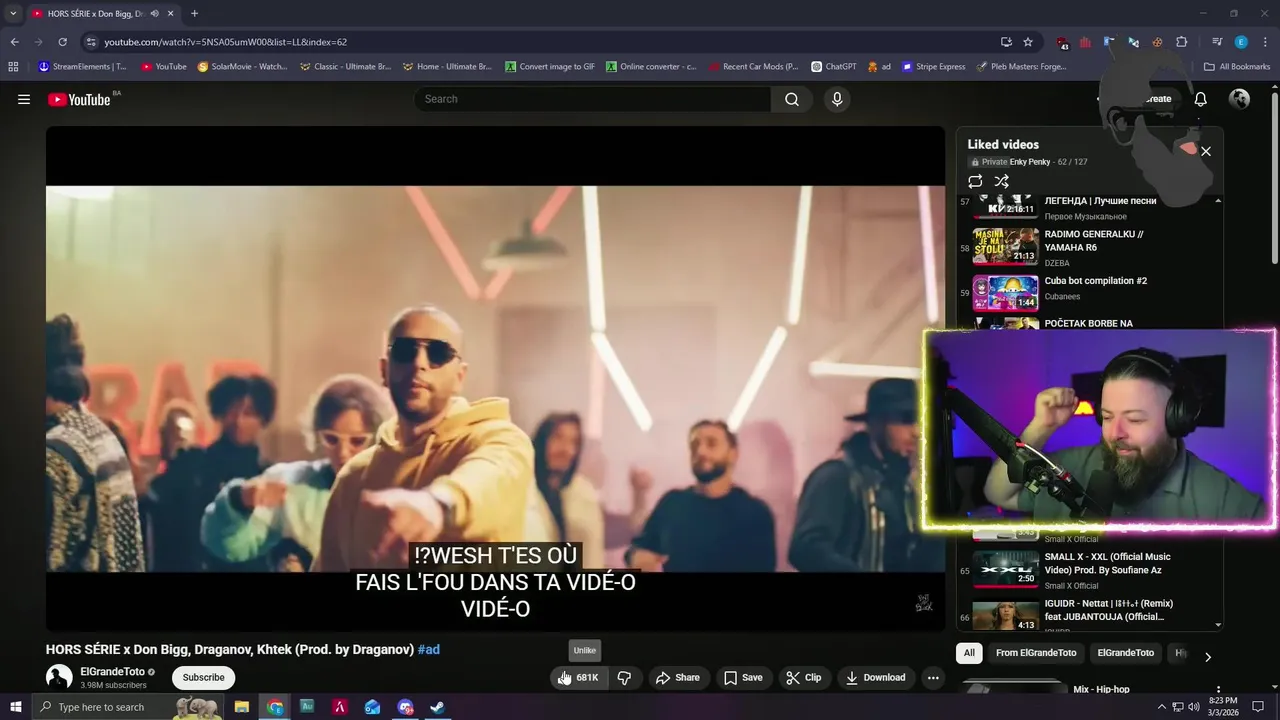Screen dimensions: 1280x720
Task: Dislike this video
Action: [624, 678]
